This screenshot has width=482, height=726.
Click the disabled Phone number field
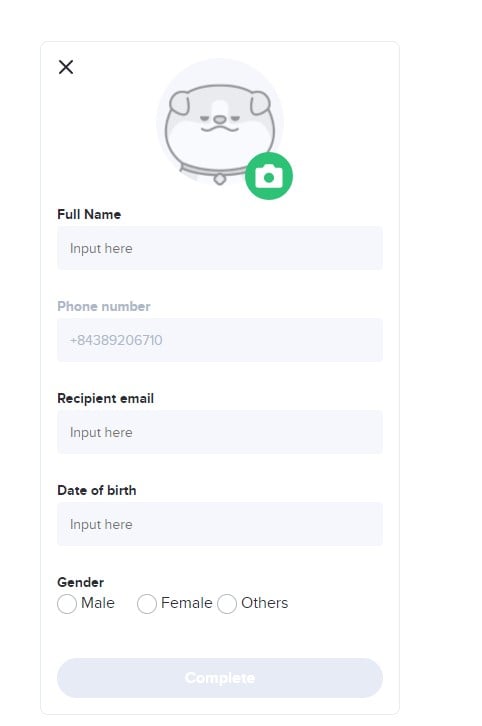point(220,340)
